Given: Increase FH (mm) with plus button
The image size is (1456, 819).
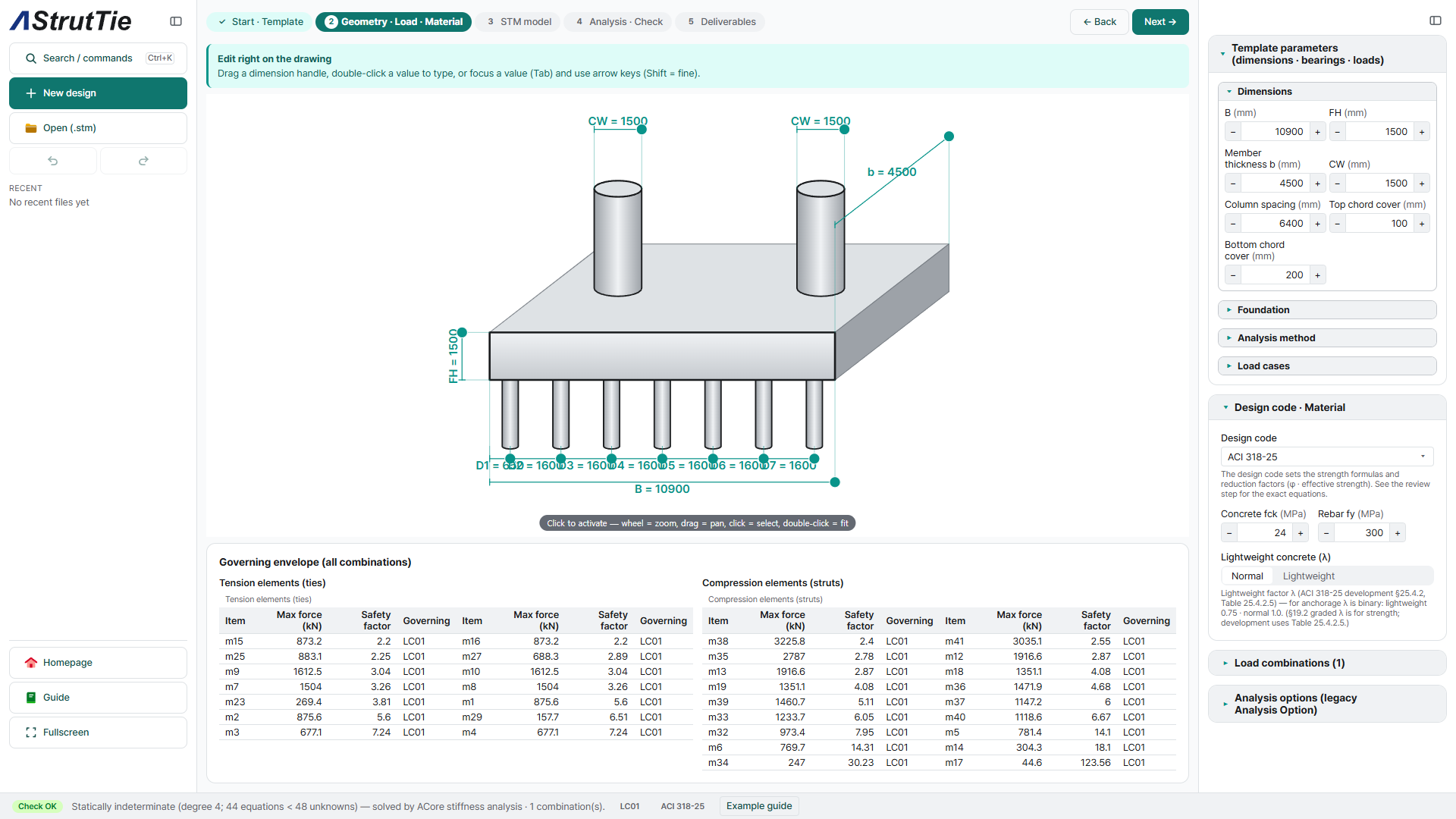Looking at the screenshot, I should click(x=1422, y=132).
